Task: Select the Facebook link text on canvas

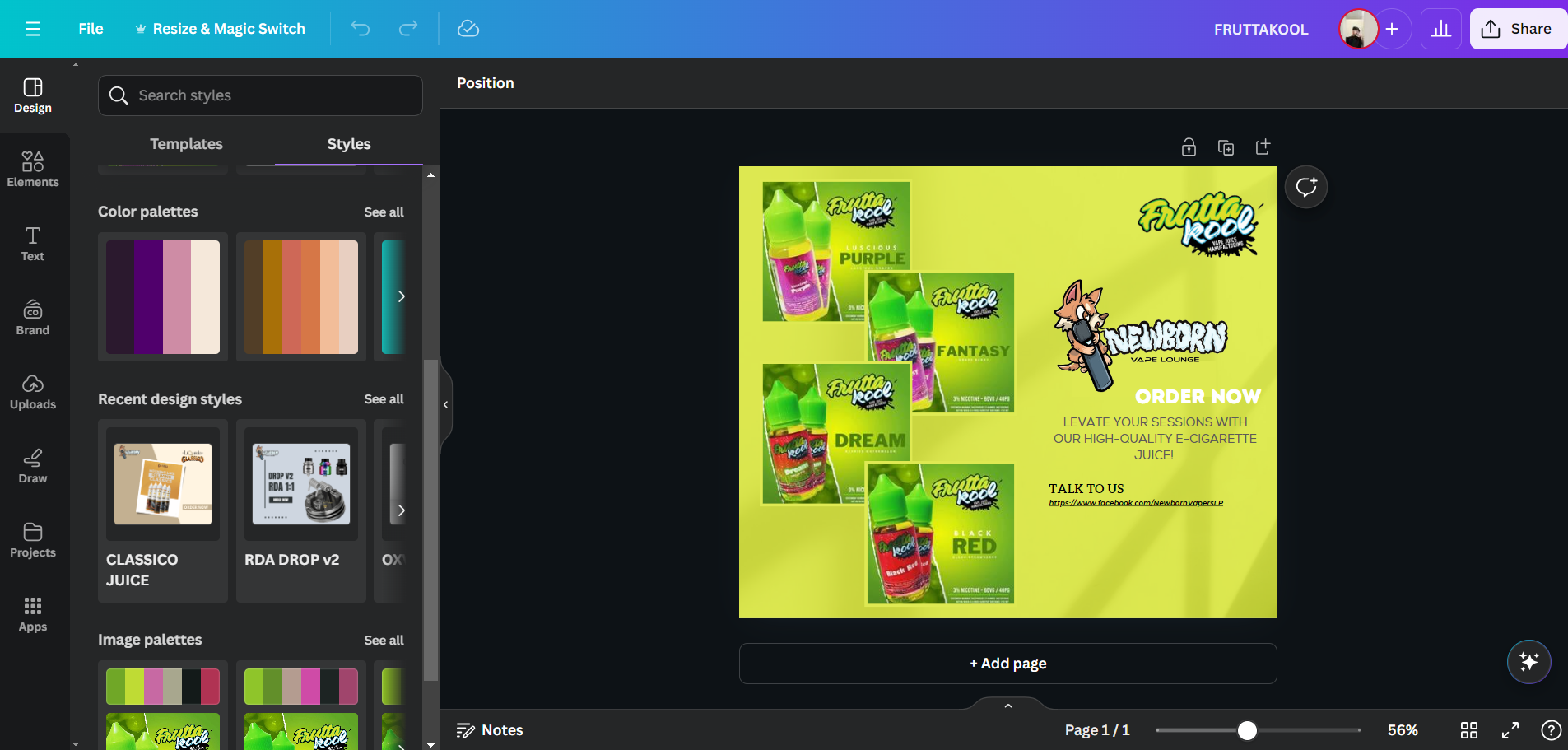Action: tap(1136, 503)
